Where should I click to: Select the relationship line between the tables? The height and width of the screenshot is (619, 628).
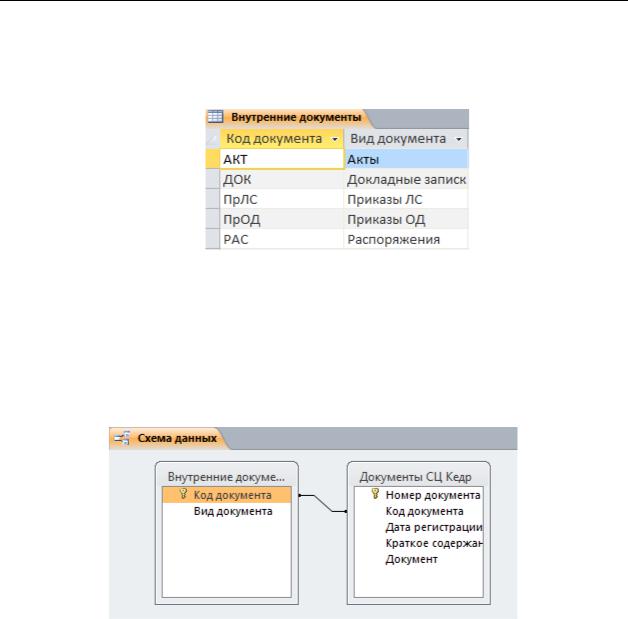(323, 503)
